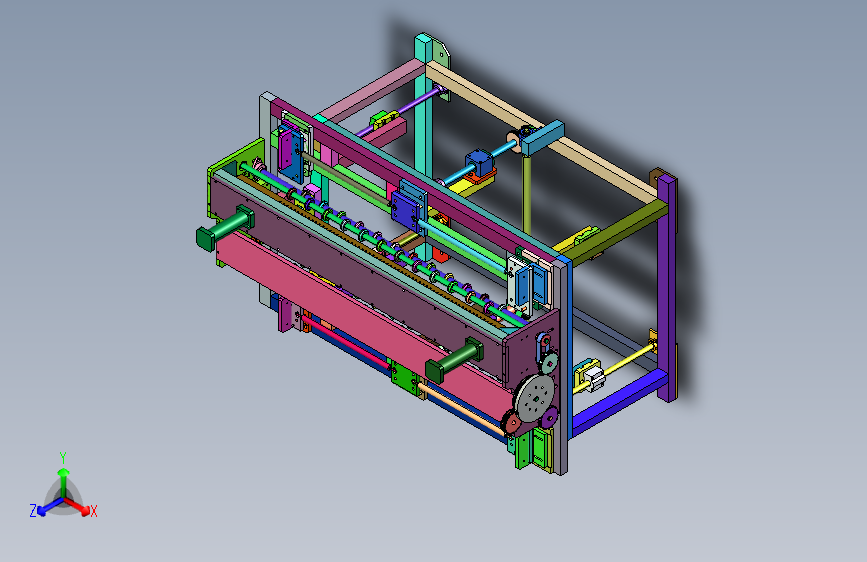Select the left green cylinder handle
The image size is (867, 562).
[224, 228]
